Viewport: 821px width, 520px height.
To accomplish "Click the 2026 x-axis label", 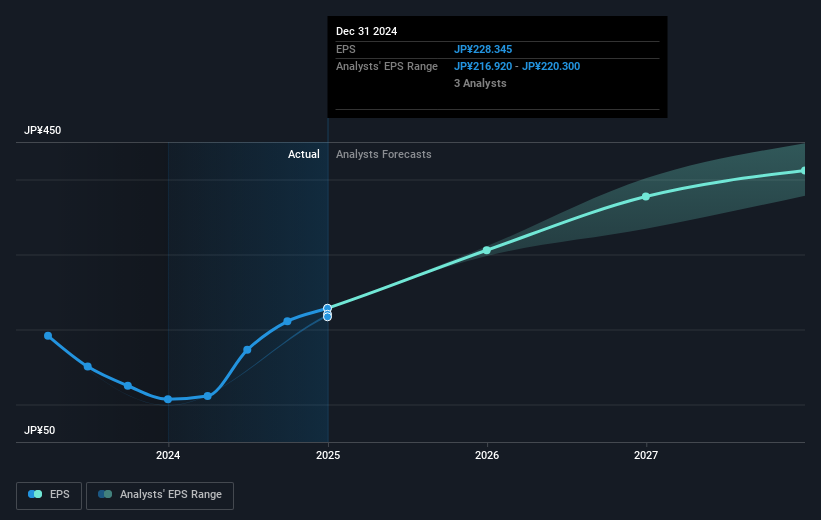I will point(487,455).
